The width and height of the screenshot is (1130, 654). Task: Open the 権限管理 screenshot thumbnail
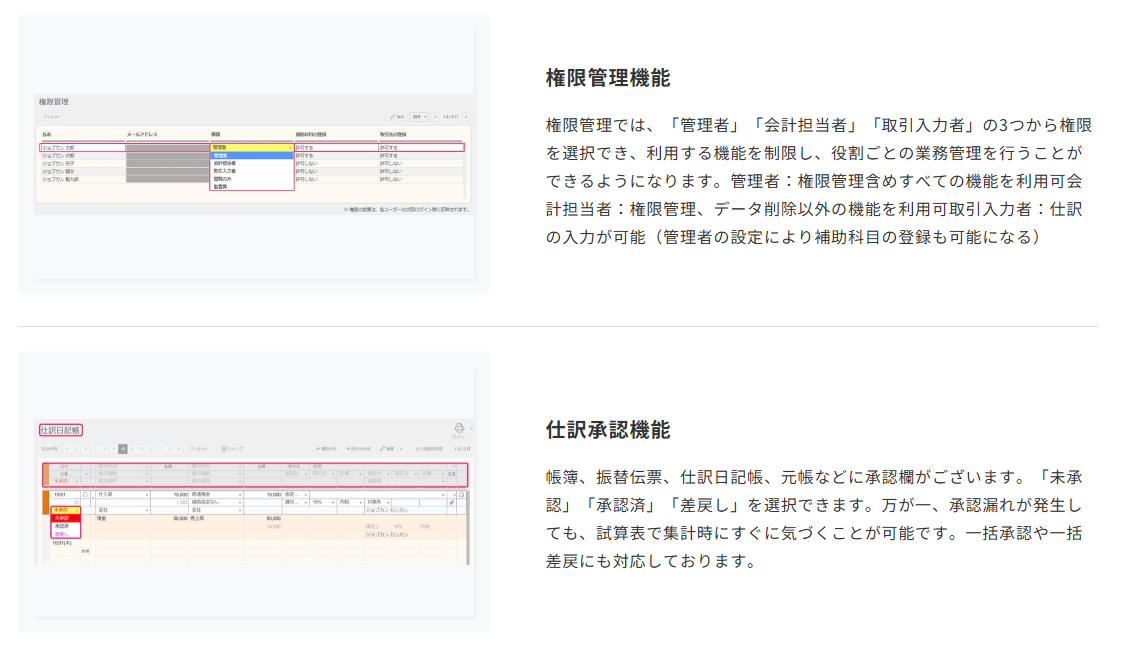[254, 154]
